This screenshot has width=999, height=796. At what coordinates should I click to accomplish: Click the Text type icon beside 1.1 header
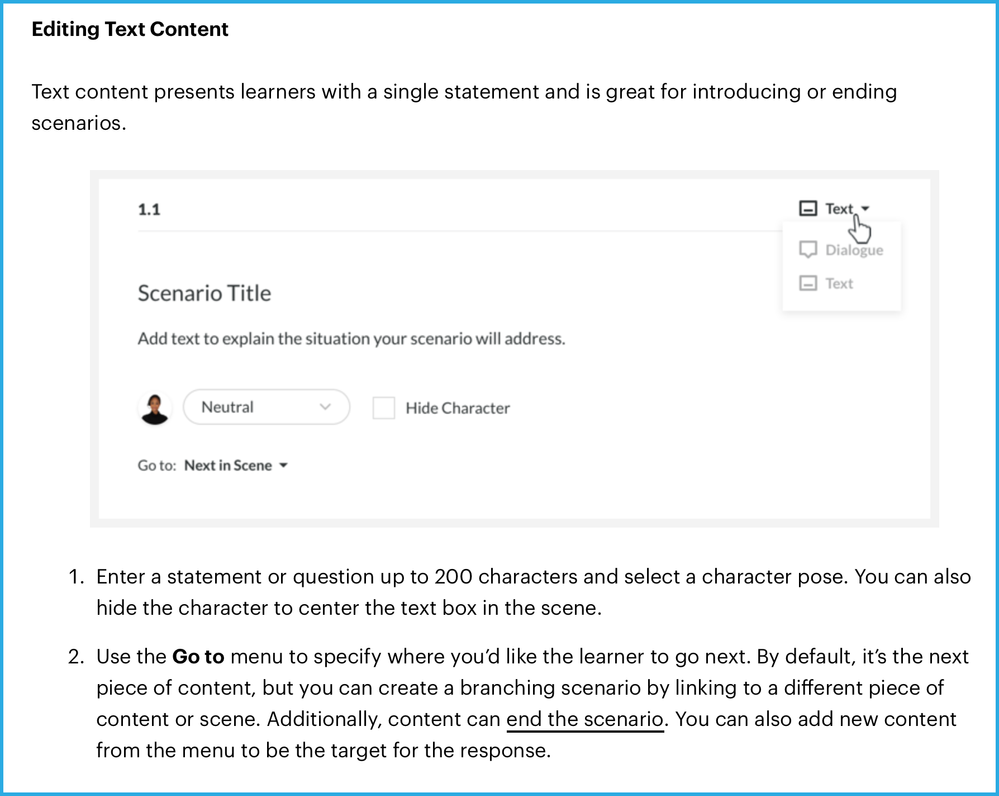(808, 209)
